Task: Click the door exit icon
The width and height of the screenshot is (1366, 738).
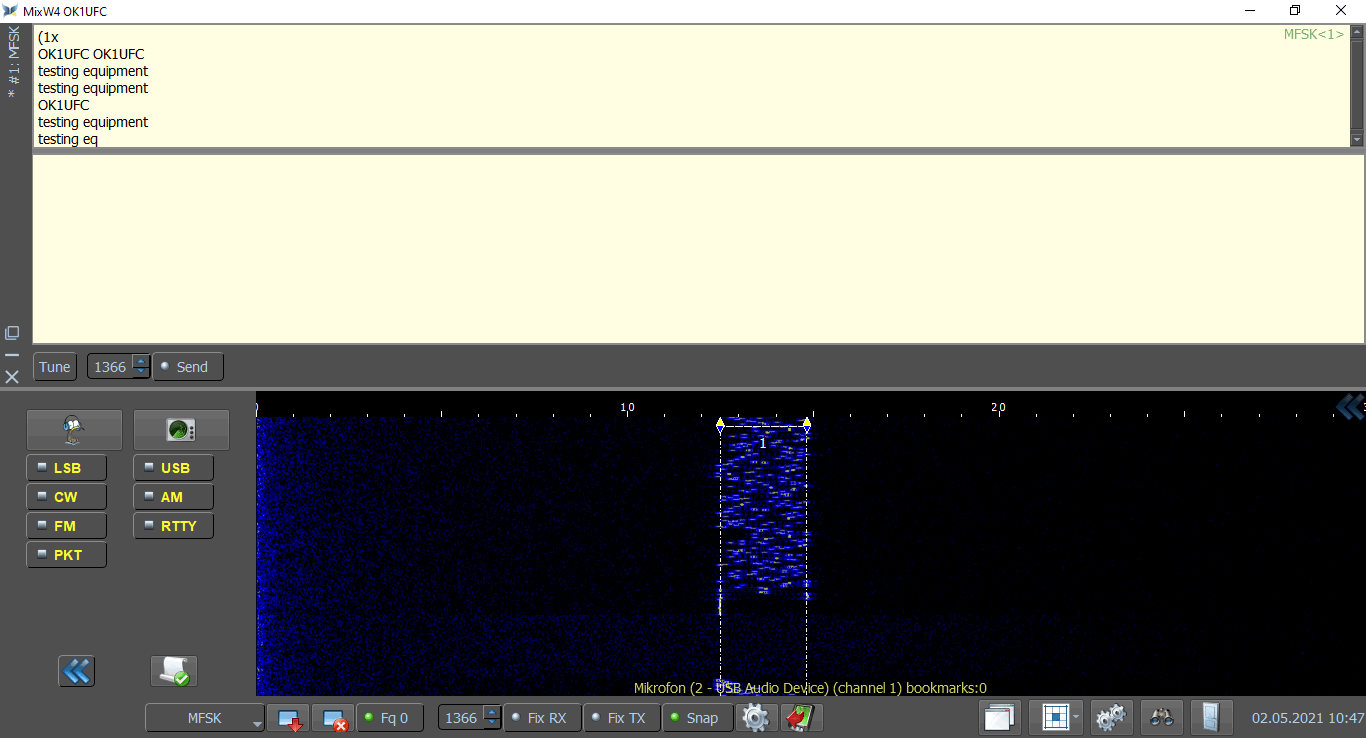Action: (1211, 718)
